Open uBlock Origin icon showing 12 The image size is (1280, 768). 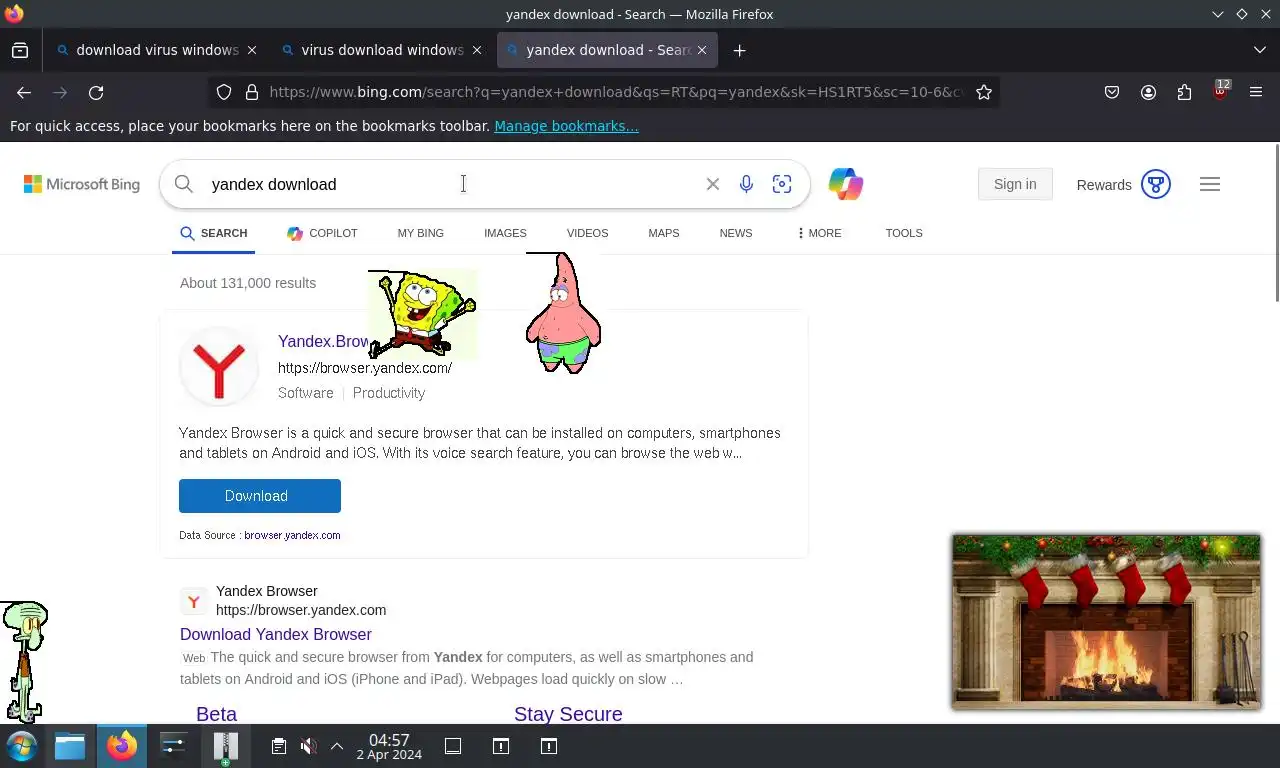(1220, 90)
